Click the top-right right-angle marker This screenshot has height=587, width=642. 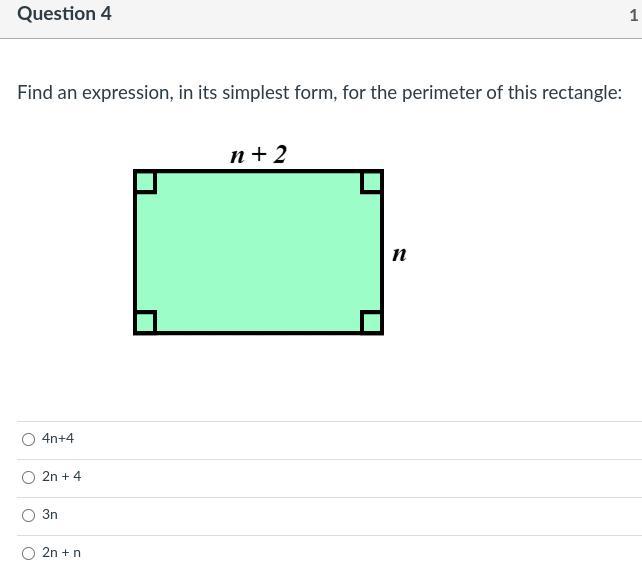pyautogui.click(x=371, y=182)
